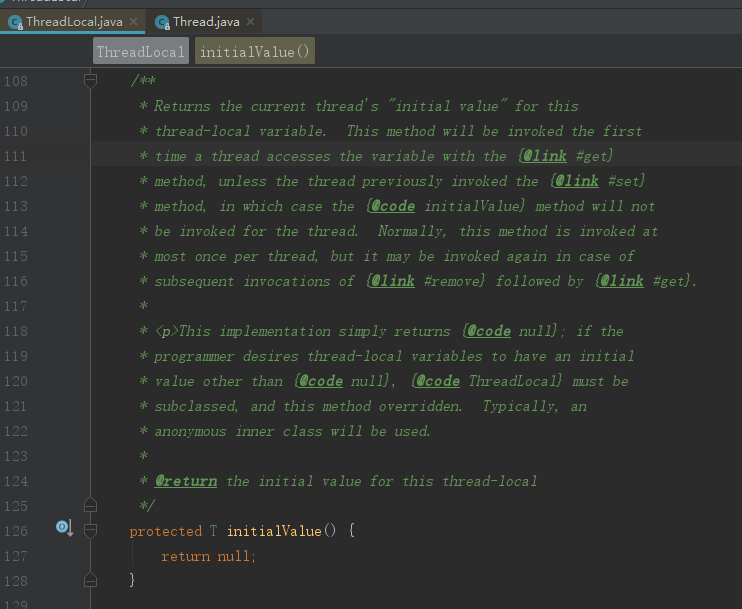Click the @link tag before #get on line 116
Screen dimensions: 742x609
(622, 281)
